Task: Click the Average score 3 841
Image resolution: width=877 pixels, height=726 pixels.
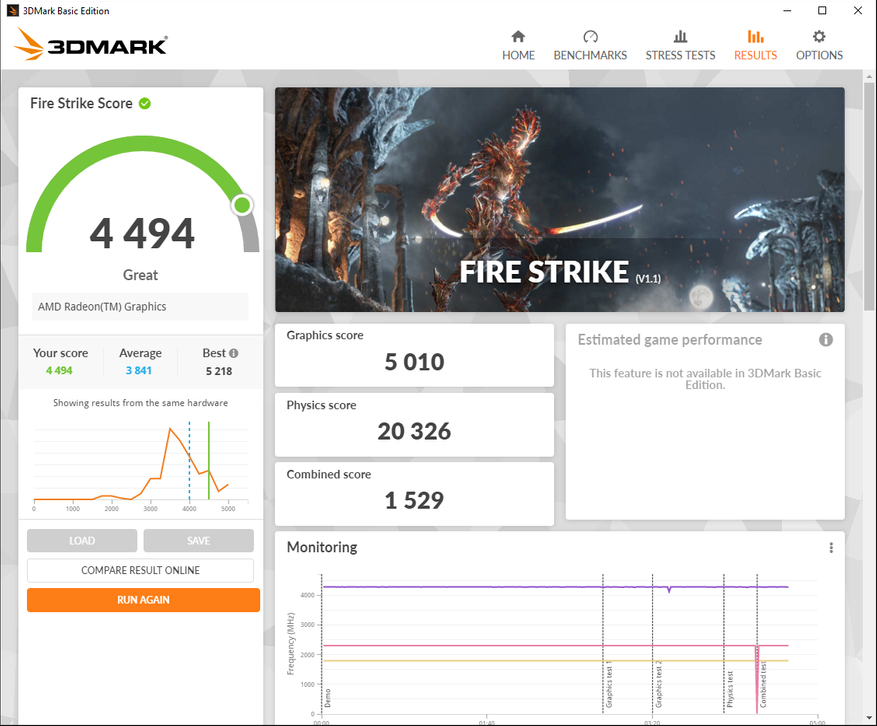Action: click(139, 370)
